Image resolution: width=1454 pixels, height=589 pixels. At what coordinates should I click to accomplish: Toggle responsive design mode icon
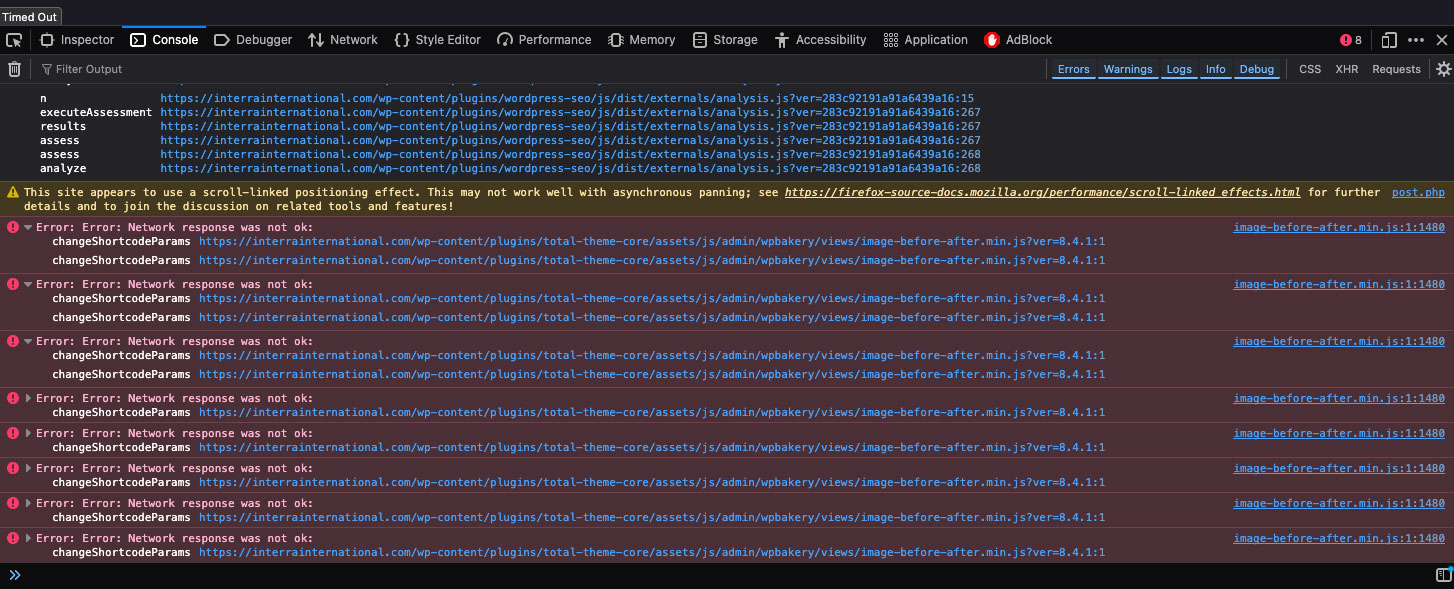[x=1389, y=40]
